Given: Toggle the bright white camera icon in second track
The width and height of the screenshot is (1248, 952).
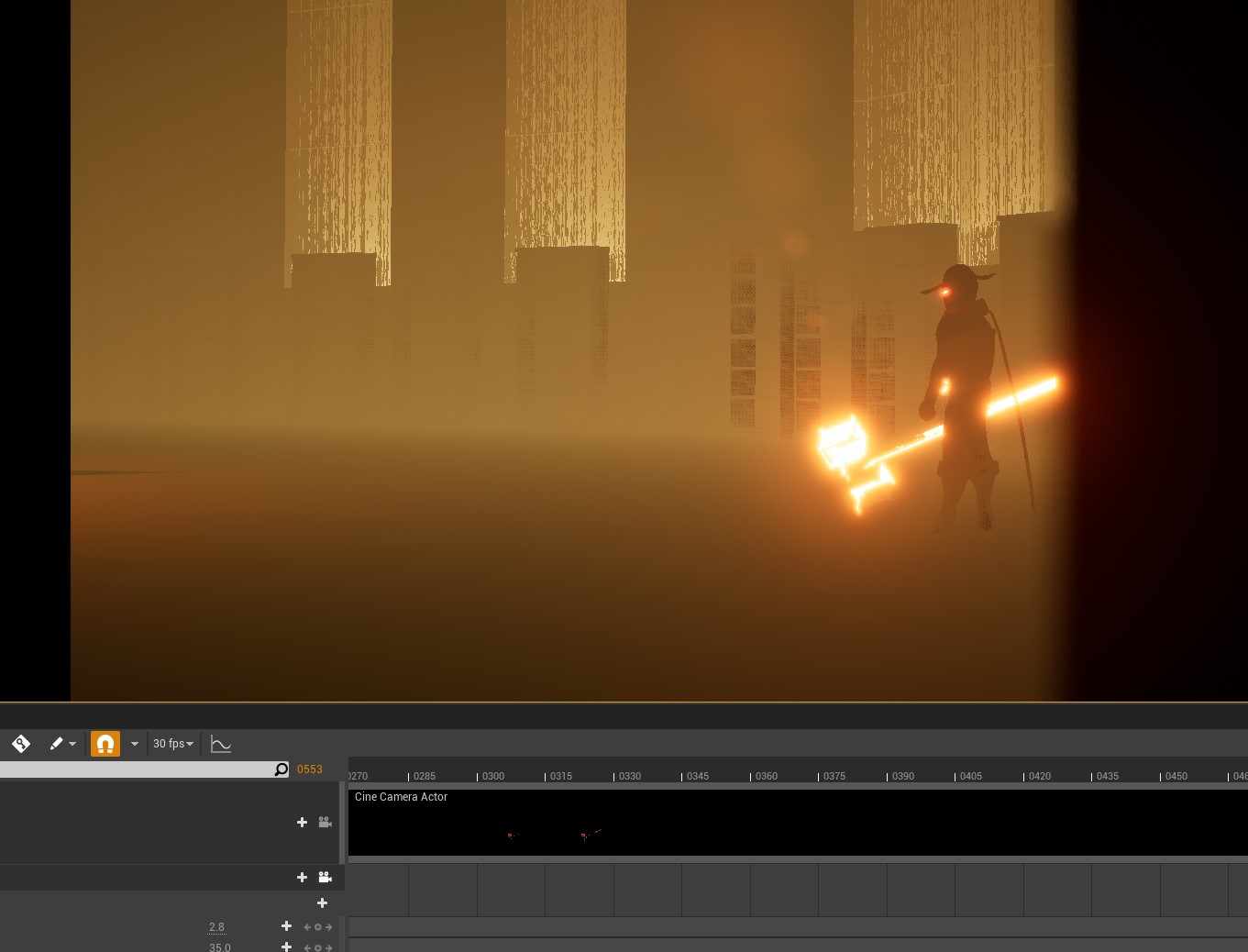Looking at the screenshot, I should click(325, 878).
